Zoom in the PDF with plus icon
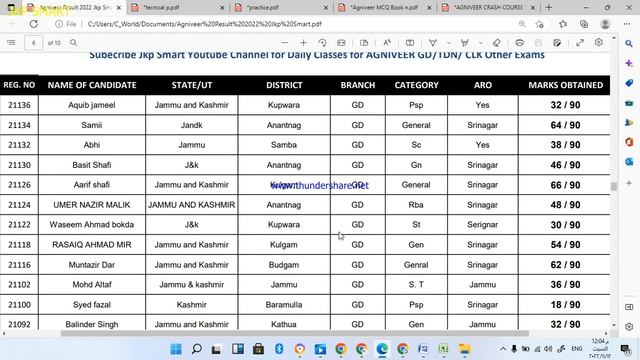 pos(303,42)
